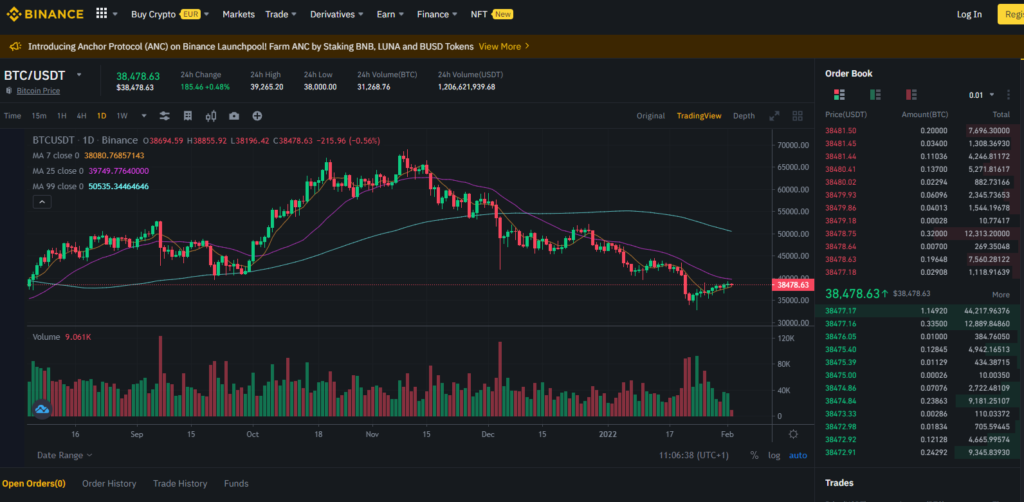Screen dimensions: 1024x502
Task: Click the sell order priced 38478.75
Action: click(x=918, y=233)
